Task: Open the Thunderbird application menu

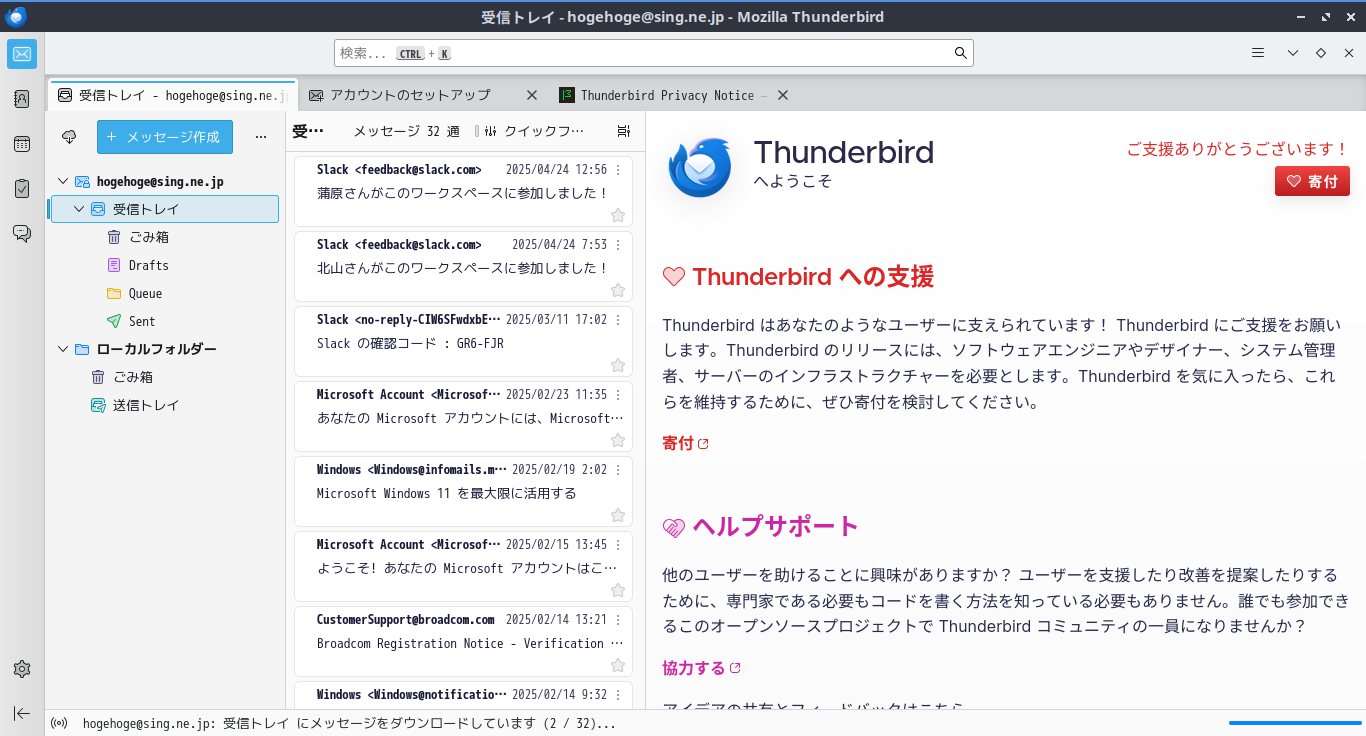Action: (1258, 53)
